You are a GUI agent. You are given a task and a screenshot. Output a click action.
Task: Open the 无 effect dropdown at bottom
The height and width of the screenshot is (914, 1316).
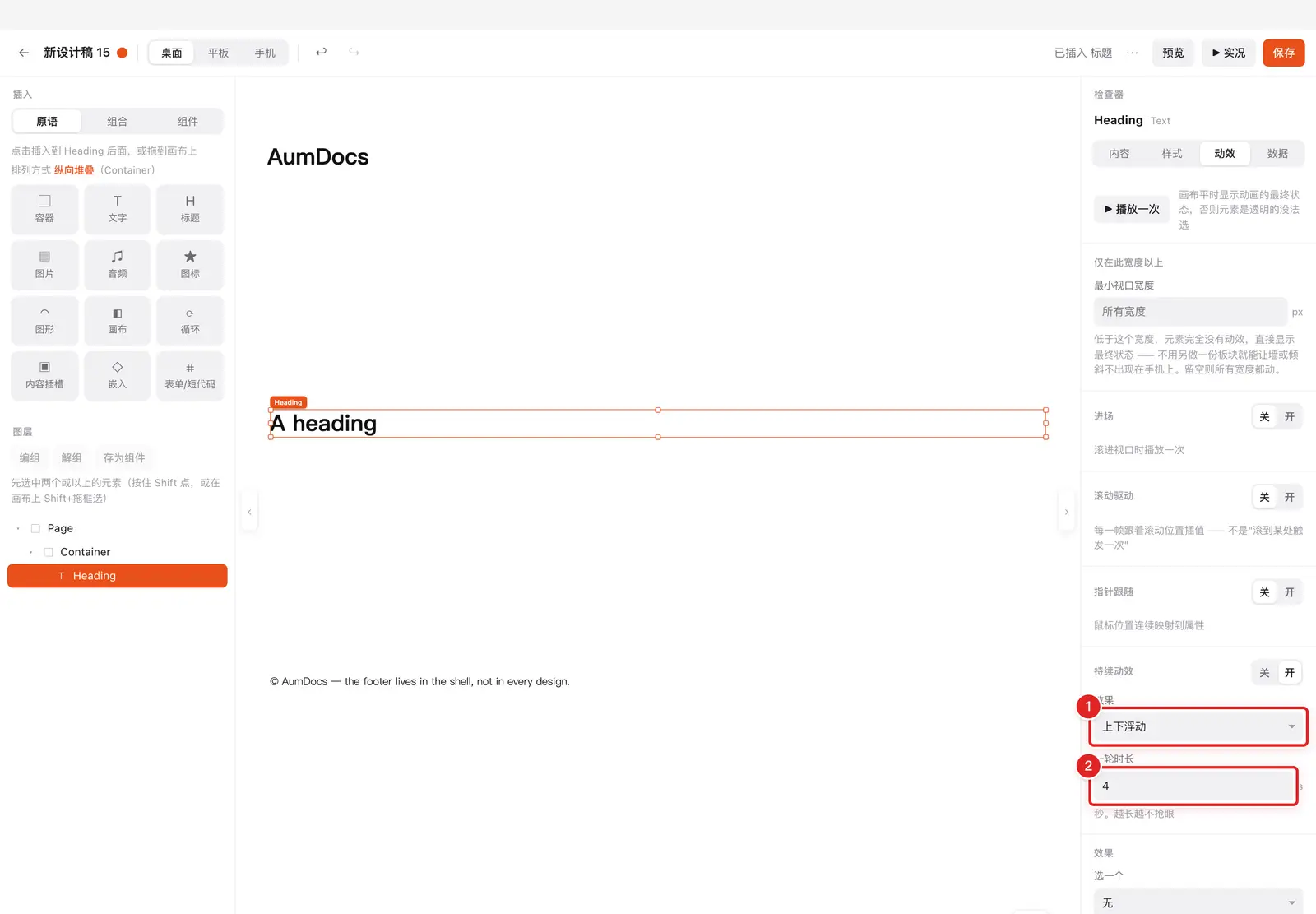1198,902
